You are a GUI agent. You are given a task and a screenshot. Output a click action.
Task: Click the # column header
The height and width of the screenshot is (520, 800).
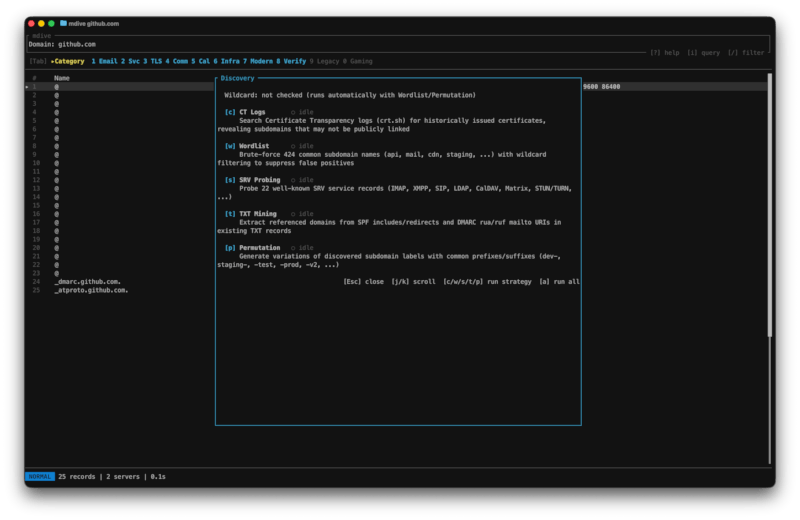click(x=34, y=78)
